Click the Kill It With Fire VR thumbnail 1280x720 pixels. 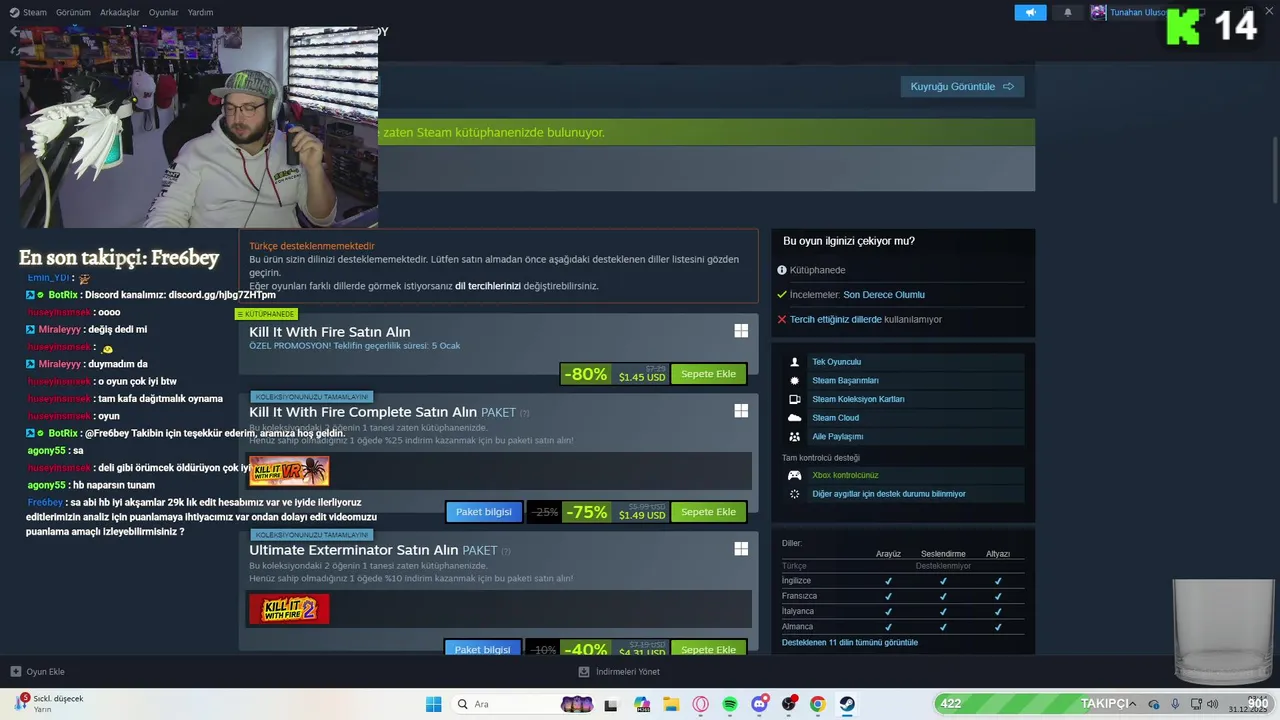[289, 471]
